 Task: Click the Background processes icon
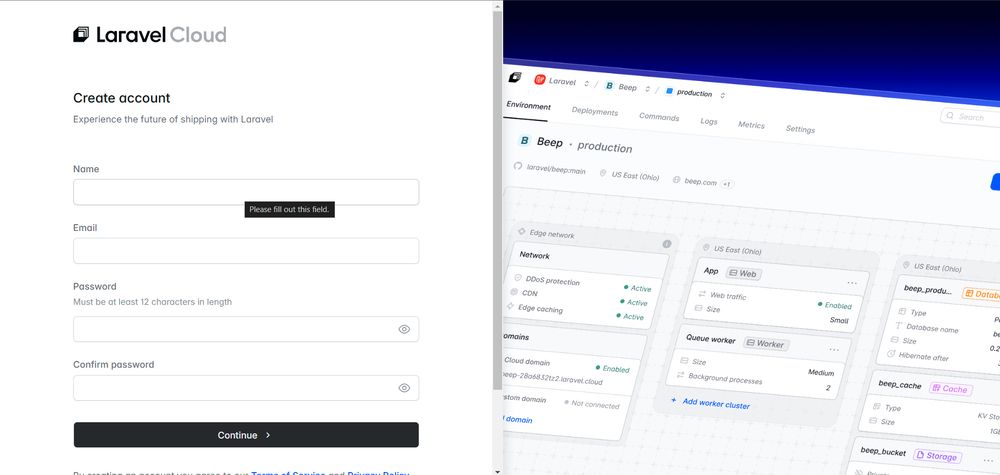[x=680, y=375]
